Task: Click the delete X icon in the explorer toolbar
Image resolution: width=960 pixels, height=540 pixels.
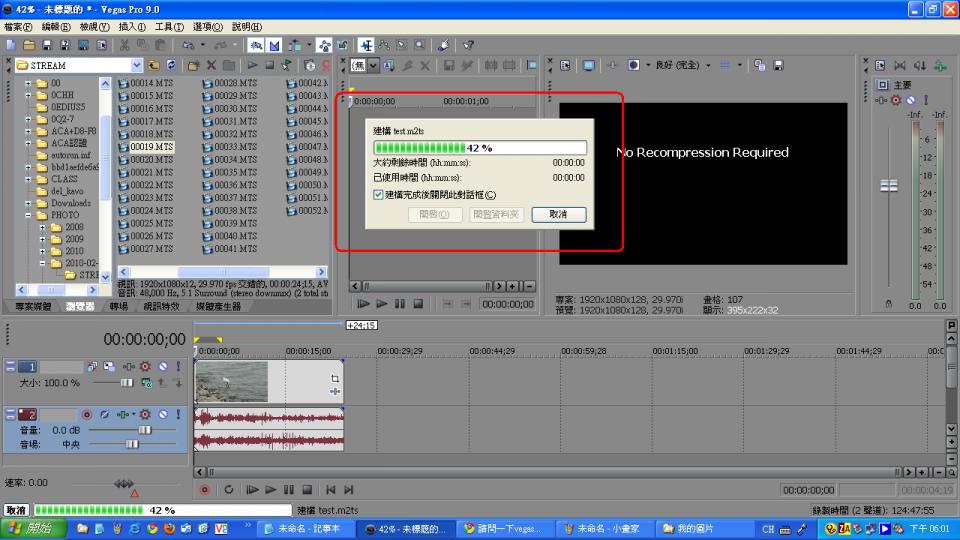Action: [210, 65]
